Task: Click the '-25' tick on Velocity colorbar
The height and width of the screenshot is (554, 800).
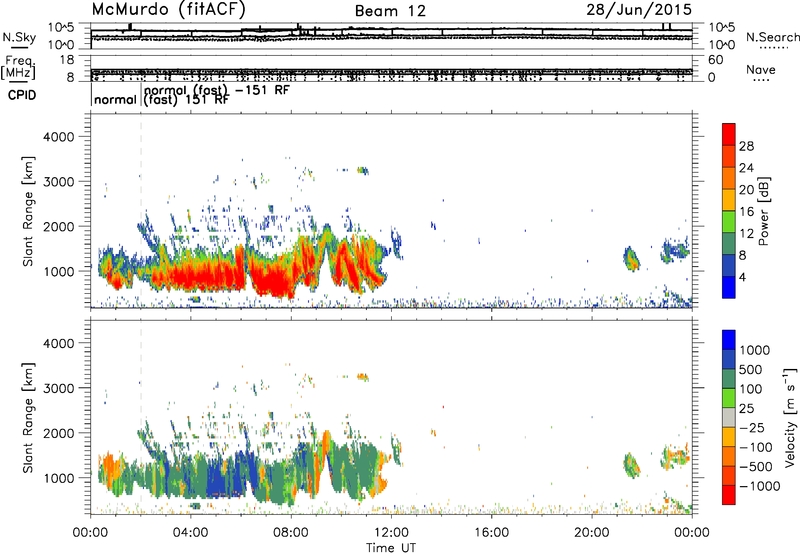Action: point(752,427)
